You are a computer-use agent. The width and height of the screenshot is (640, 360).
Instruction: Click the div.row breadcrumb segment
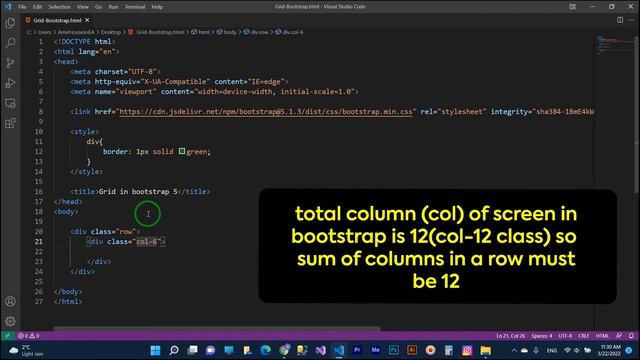pyautogui.click(x=260, y=32)
